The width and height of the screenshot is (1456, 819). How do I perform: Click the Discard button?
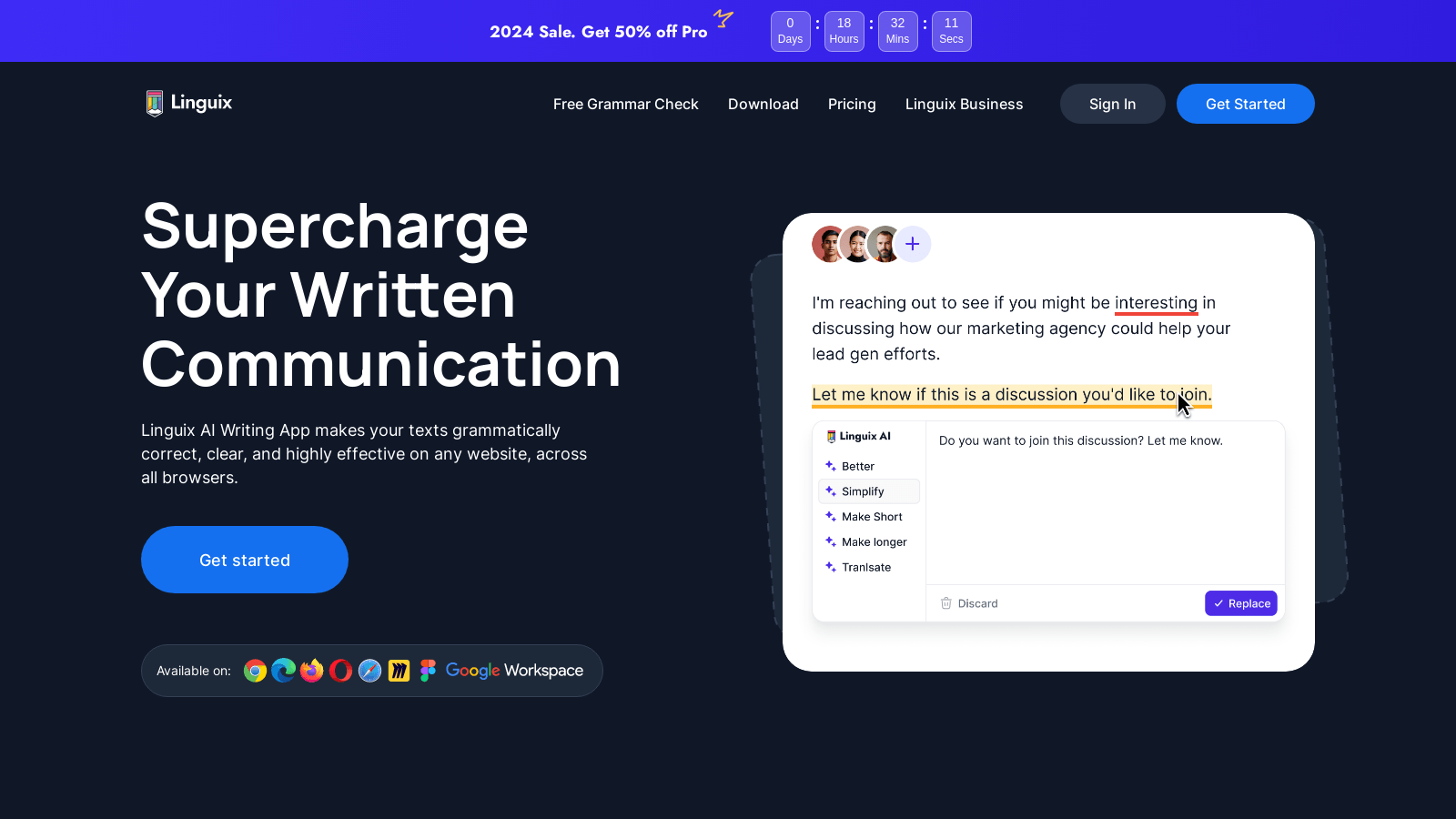(x=969, y=603)
